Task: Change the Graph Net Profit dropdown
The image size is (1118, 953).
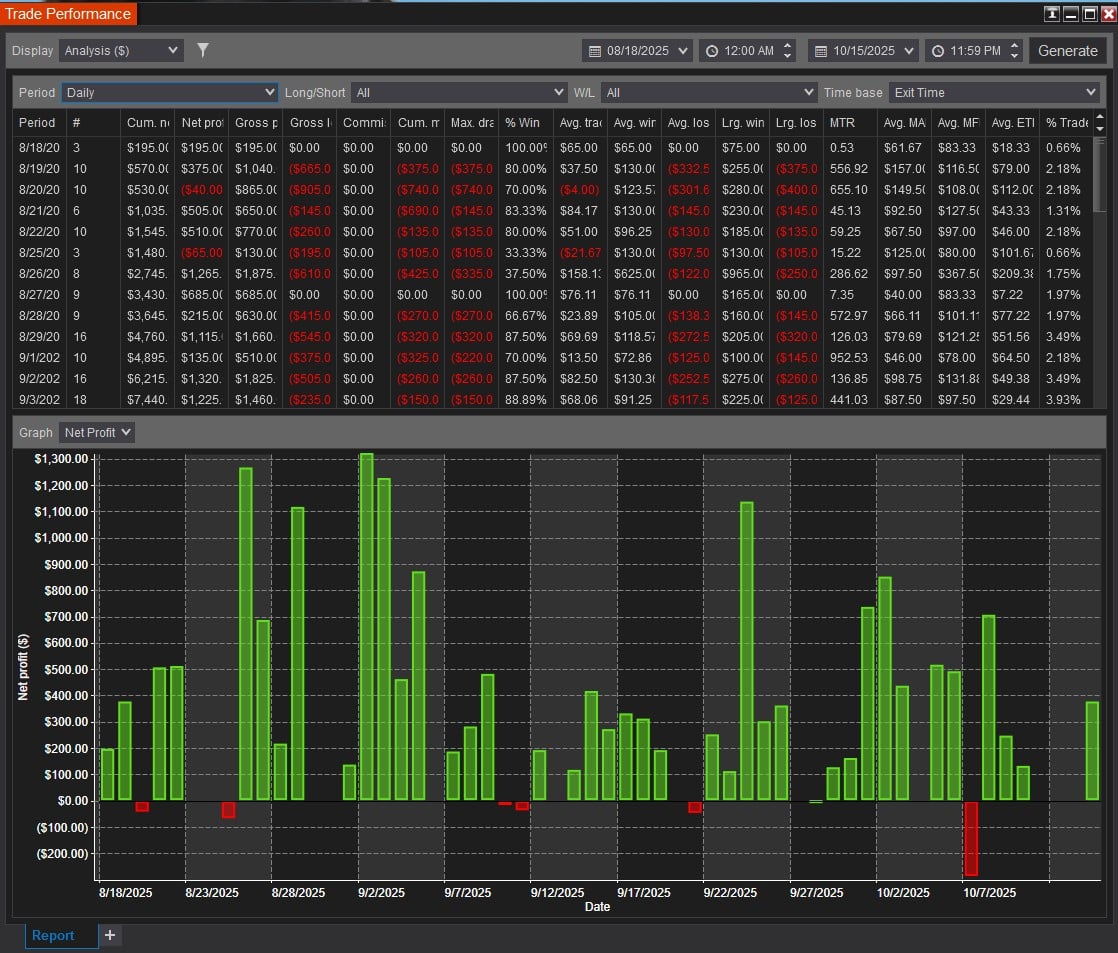Action: tap(97, 432)
